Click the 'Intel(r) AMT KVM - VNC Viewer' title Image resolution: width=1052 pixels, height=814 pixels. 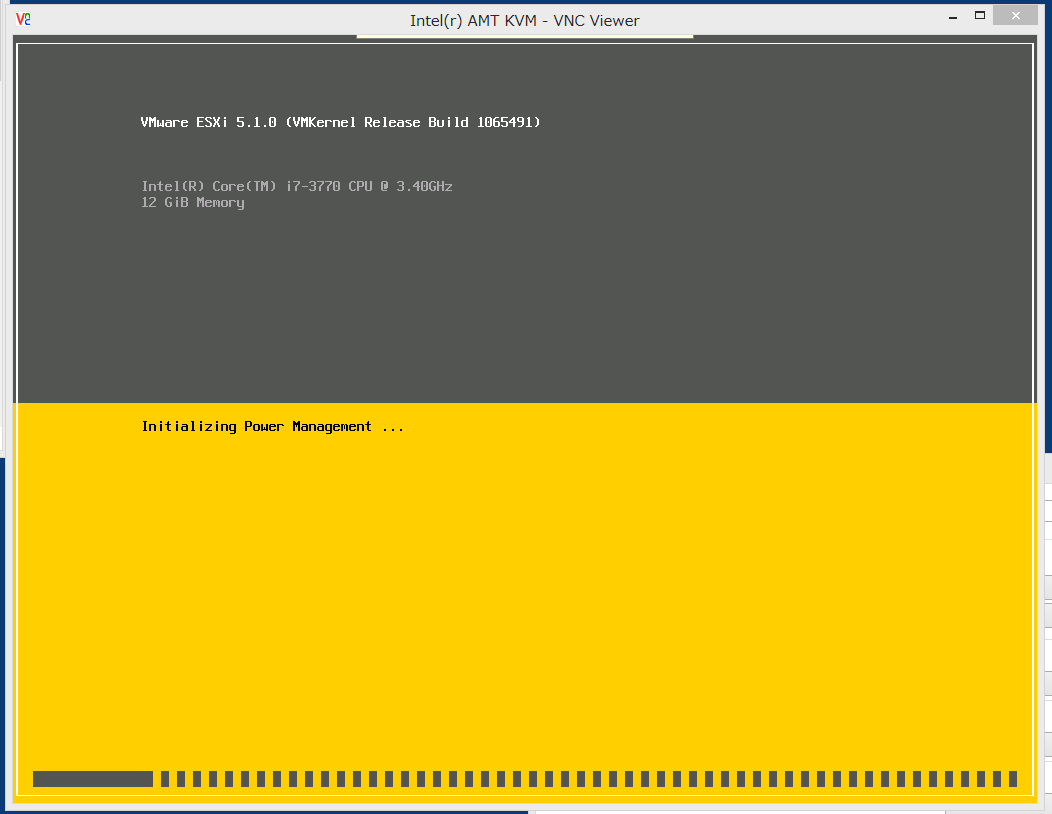pyautogui.click(x=525, y=21)
